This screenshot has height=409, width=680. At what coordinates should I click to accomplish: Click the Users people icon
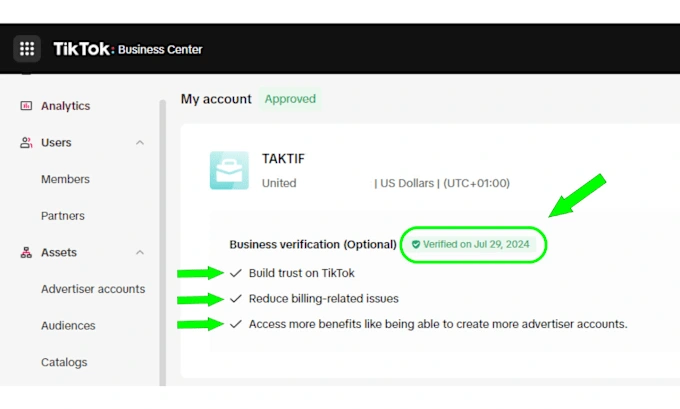(26, 143)
